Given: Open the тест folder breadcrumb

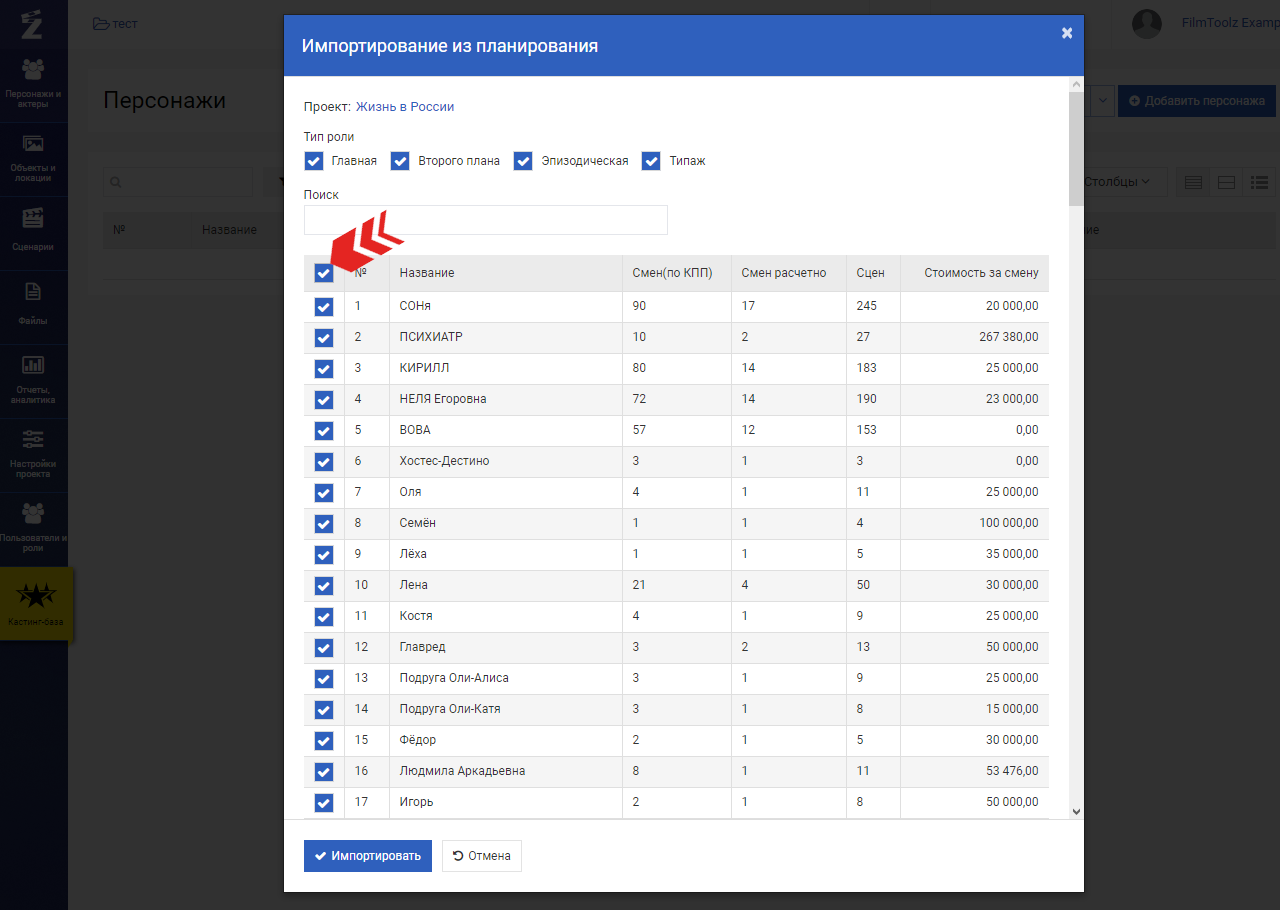Looking at the screenshot, I should tap(115, 23).
